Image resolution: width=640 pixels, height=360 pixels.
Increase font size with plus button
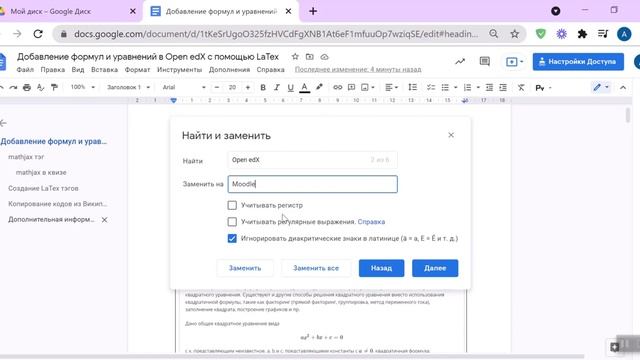pyautogui.click(x=248, y=87)
